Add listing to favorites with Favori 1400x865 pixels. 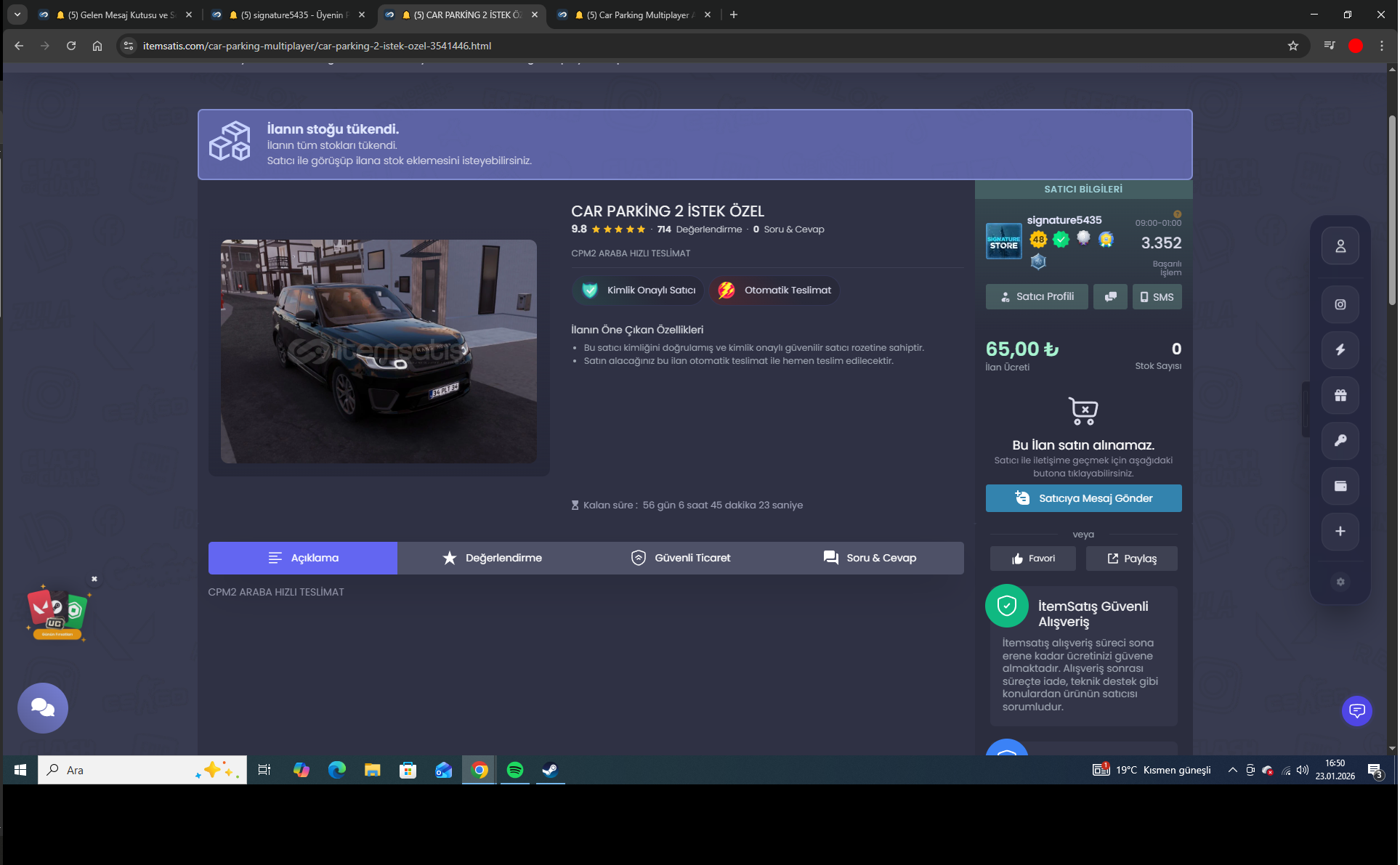(x=1033, y=559)
